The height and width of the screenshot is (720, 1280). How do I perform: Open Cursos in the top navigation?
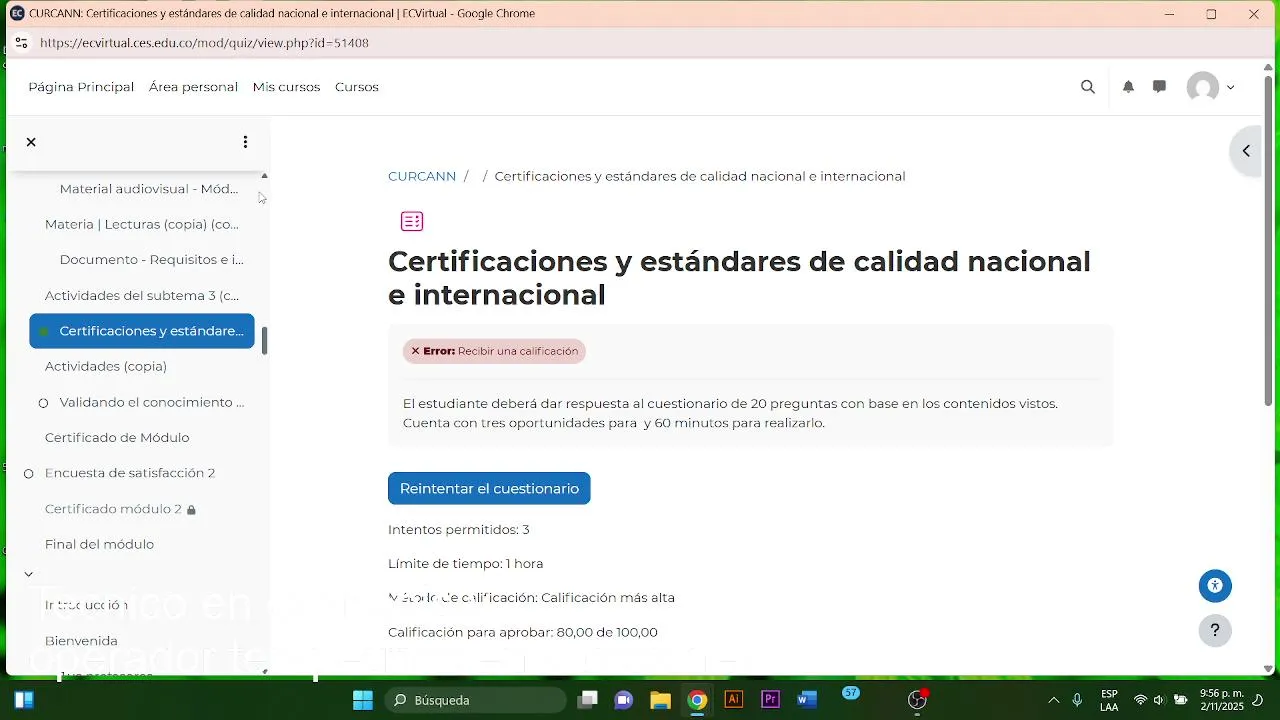coord(357,87)
